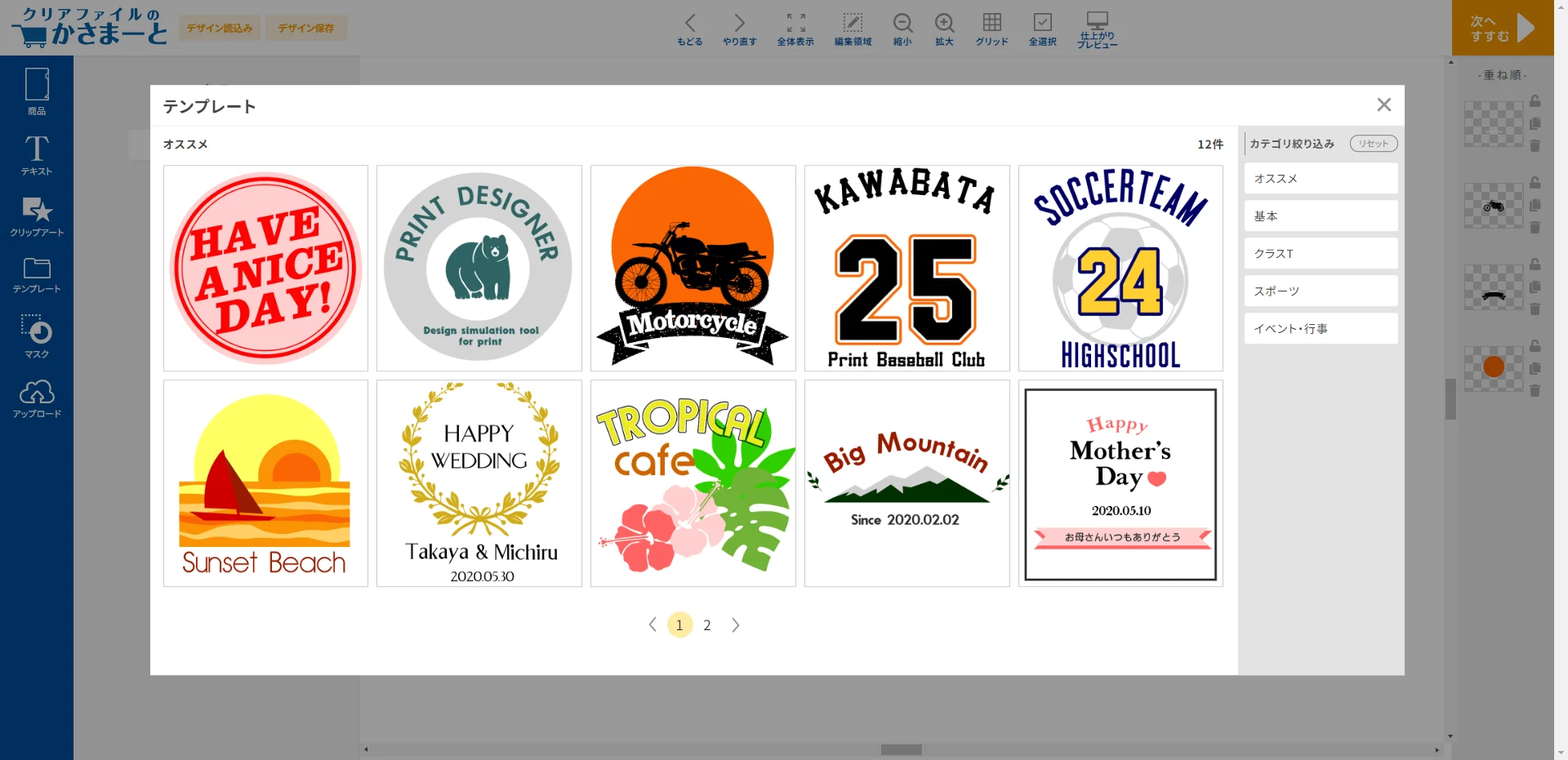Go to template page 2
This screenshot has height=760, width=1568.
[x=707, y=625]
